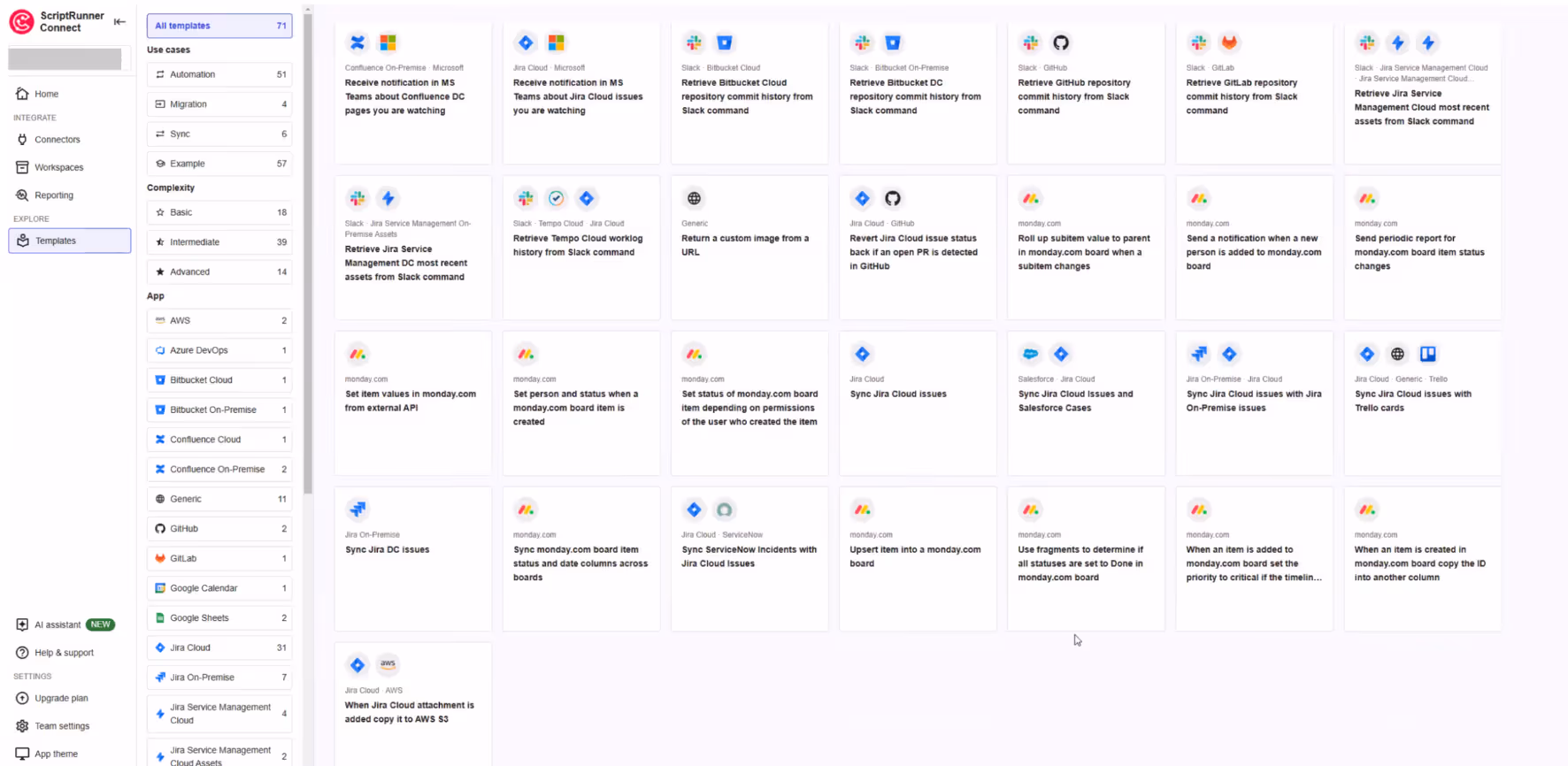Open Home in the sidebar
Viewport: 1568px width, 766px height.
tap(46, 94)
